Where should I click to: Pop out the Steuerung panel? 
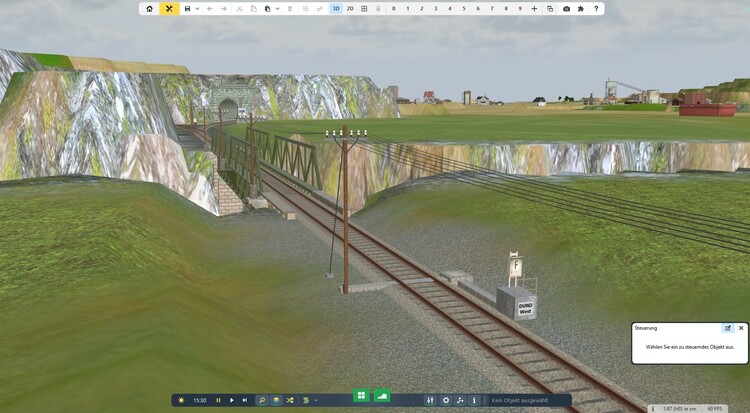[x=728, y=328]
